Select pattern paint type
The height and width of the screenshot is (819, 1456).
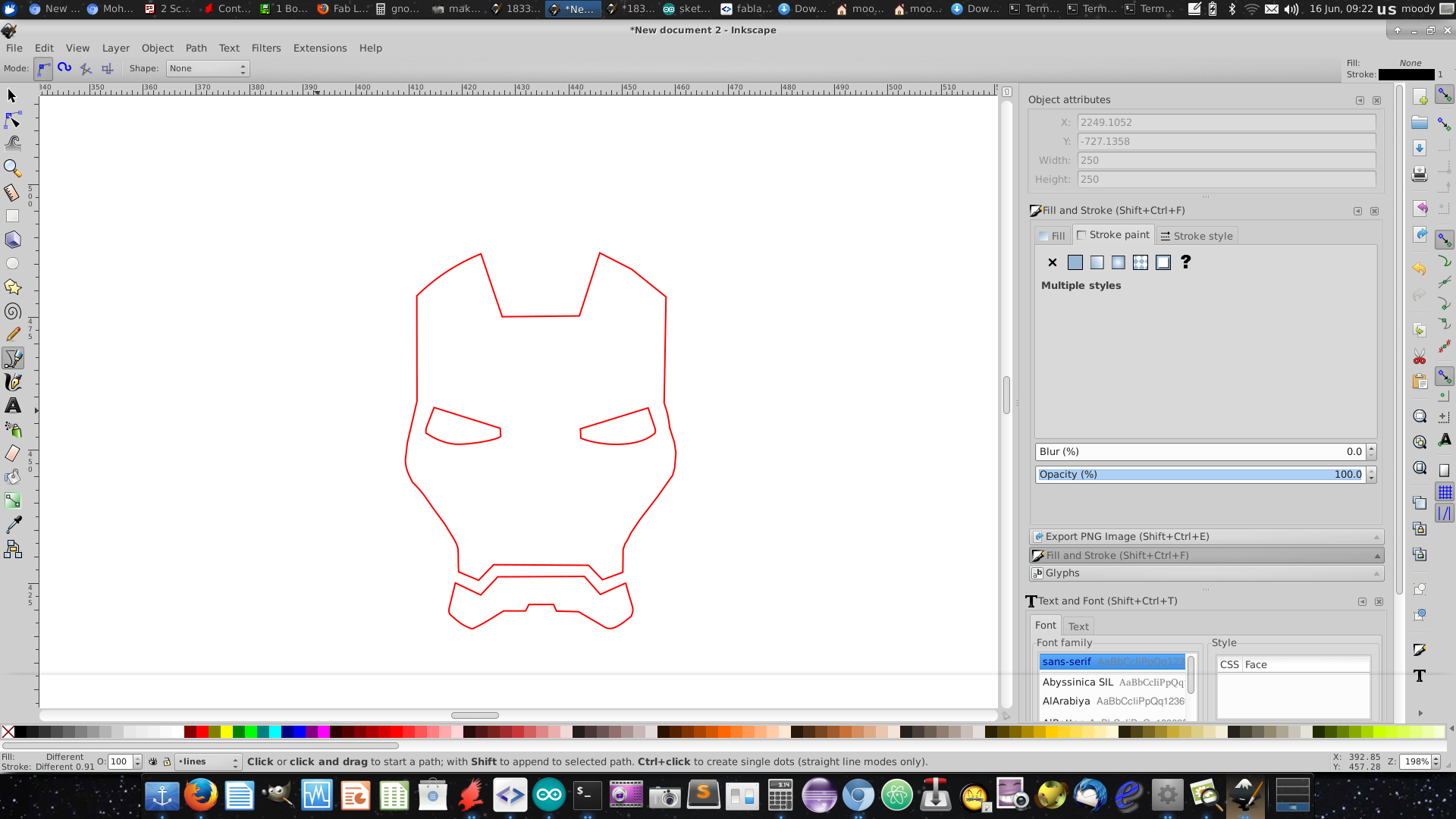pos(1141,262)
